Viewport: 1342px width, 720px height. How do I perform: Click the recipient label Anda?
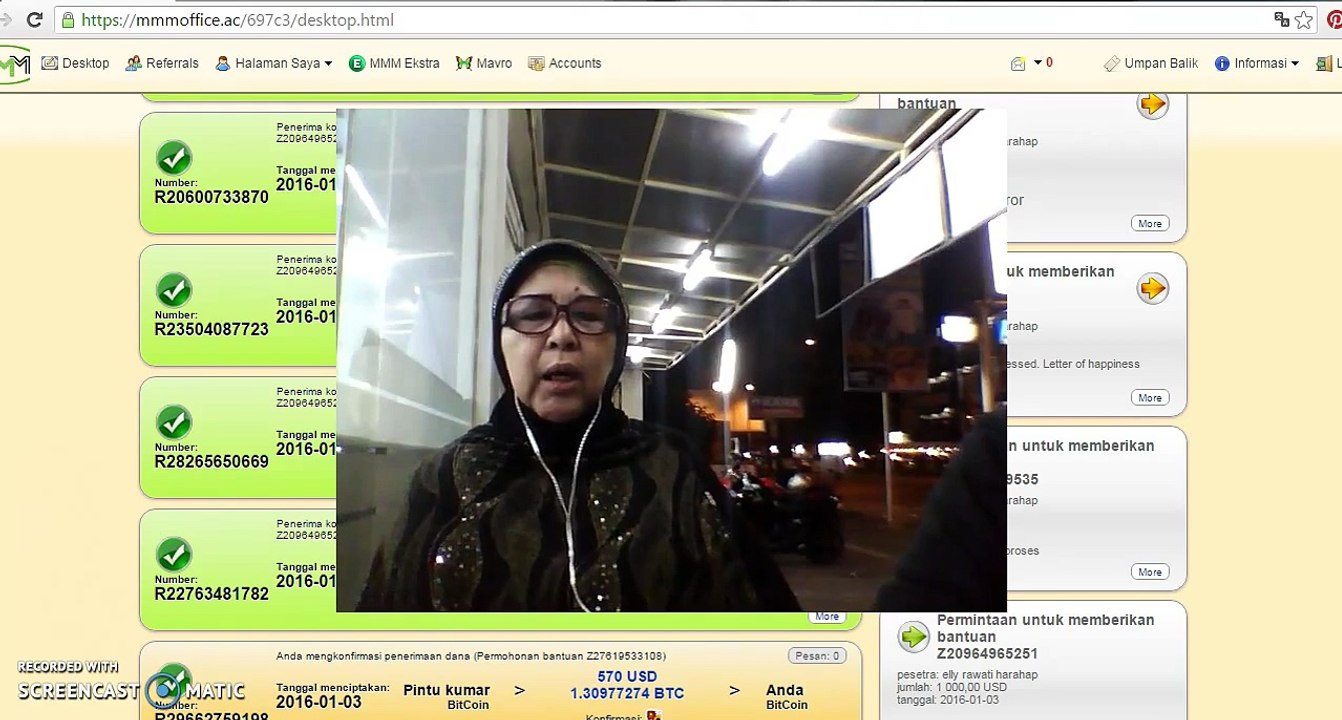pyautogui.click(x=785, y=690)
